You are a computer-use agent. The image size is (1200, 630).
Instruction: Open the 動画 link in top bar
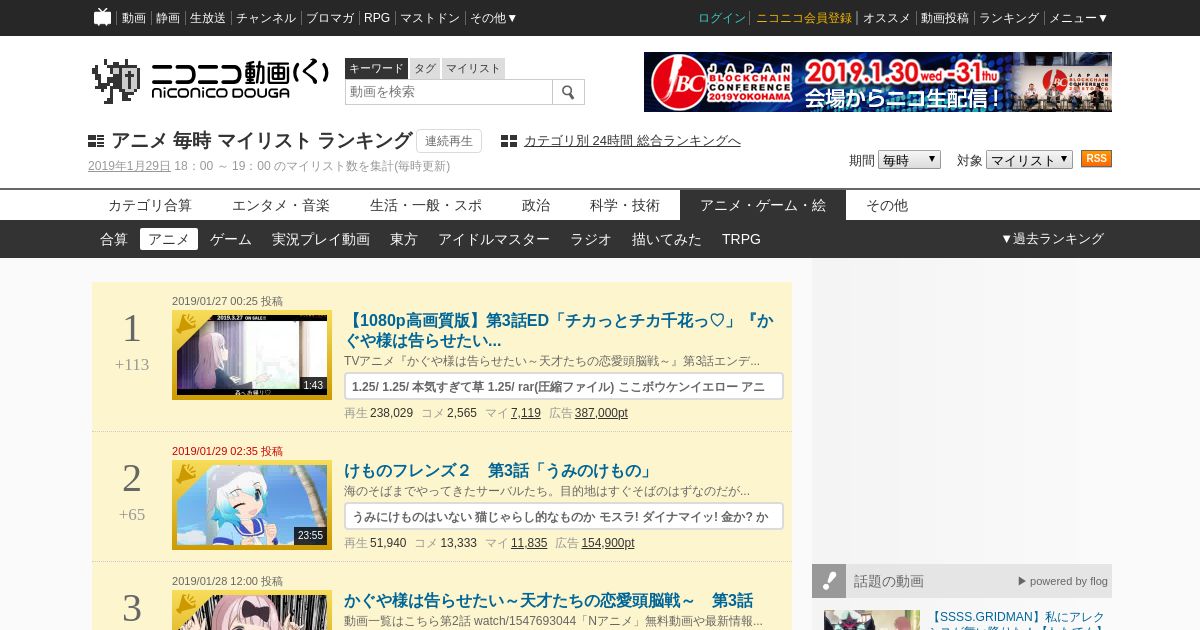[x=134, y=18]
